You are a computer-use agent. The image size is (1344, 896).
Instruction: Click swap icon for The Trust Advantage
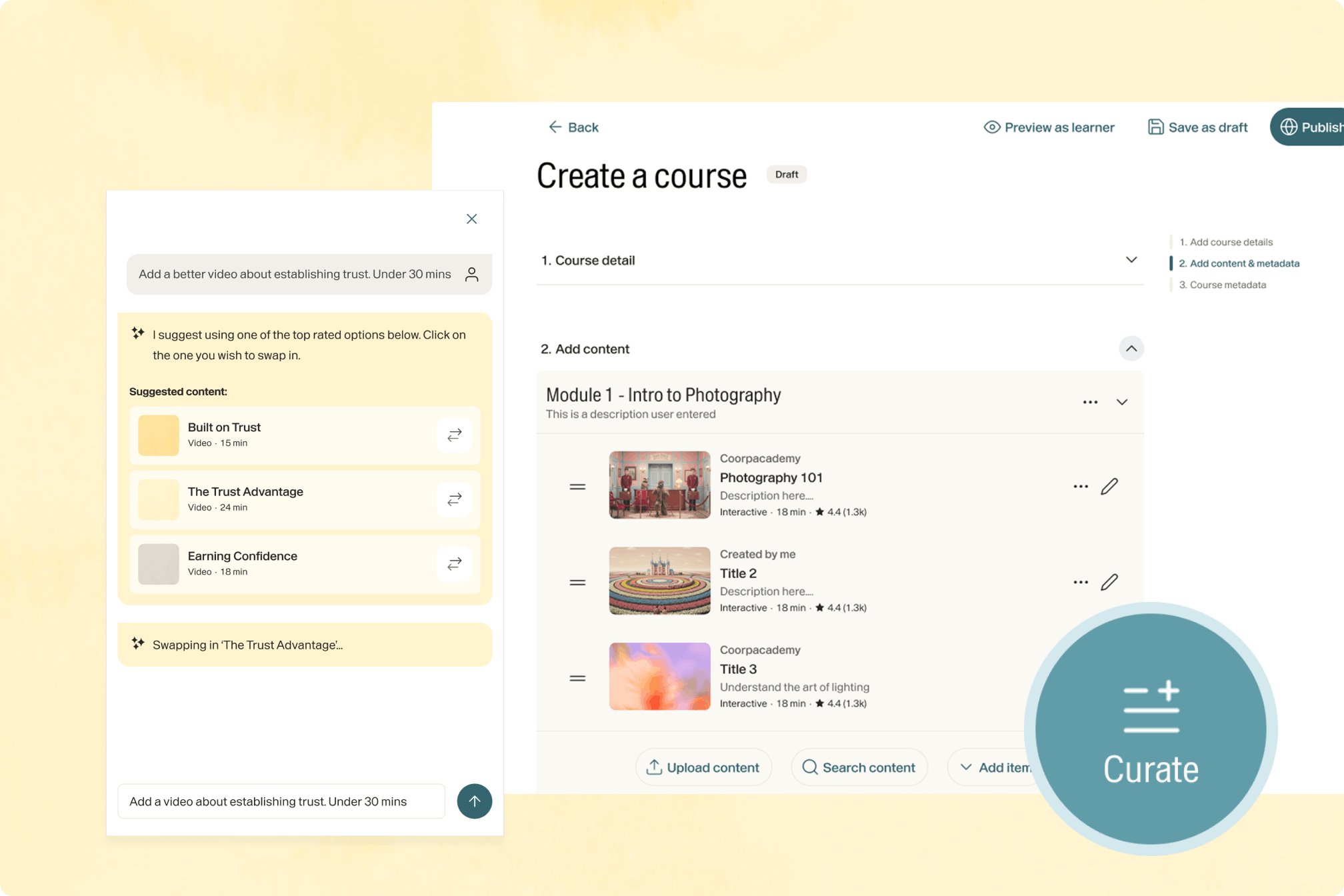click(454, 499)
